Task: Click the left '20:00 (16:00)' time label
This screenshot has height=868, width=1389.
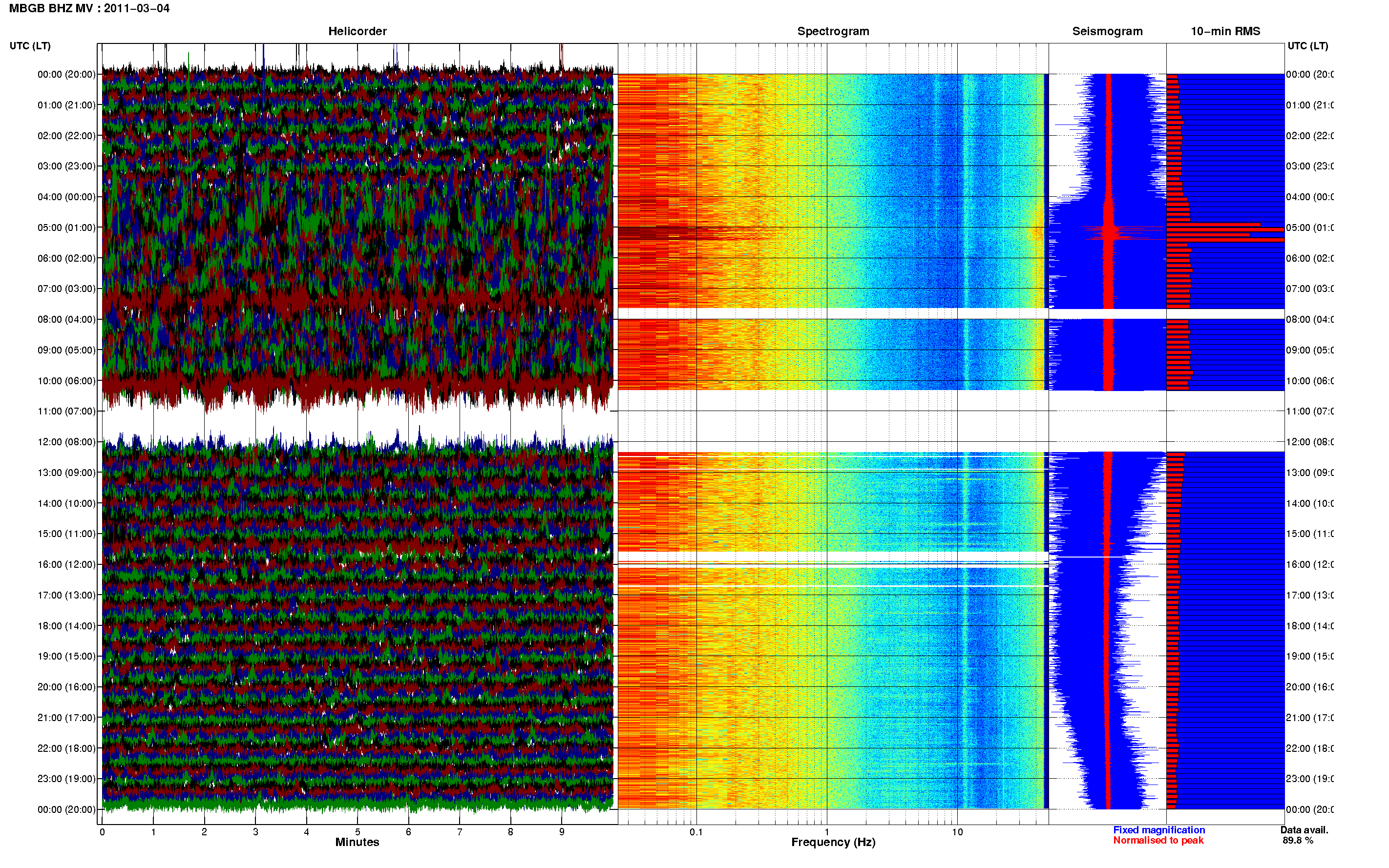Action: pos(66,687)
